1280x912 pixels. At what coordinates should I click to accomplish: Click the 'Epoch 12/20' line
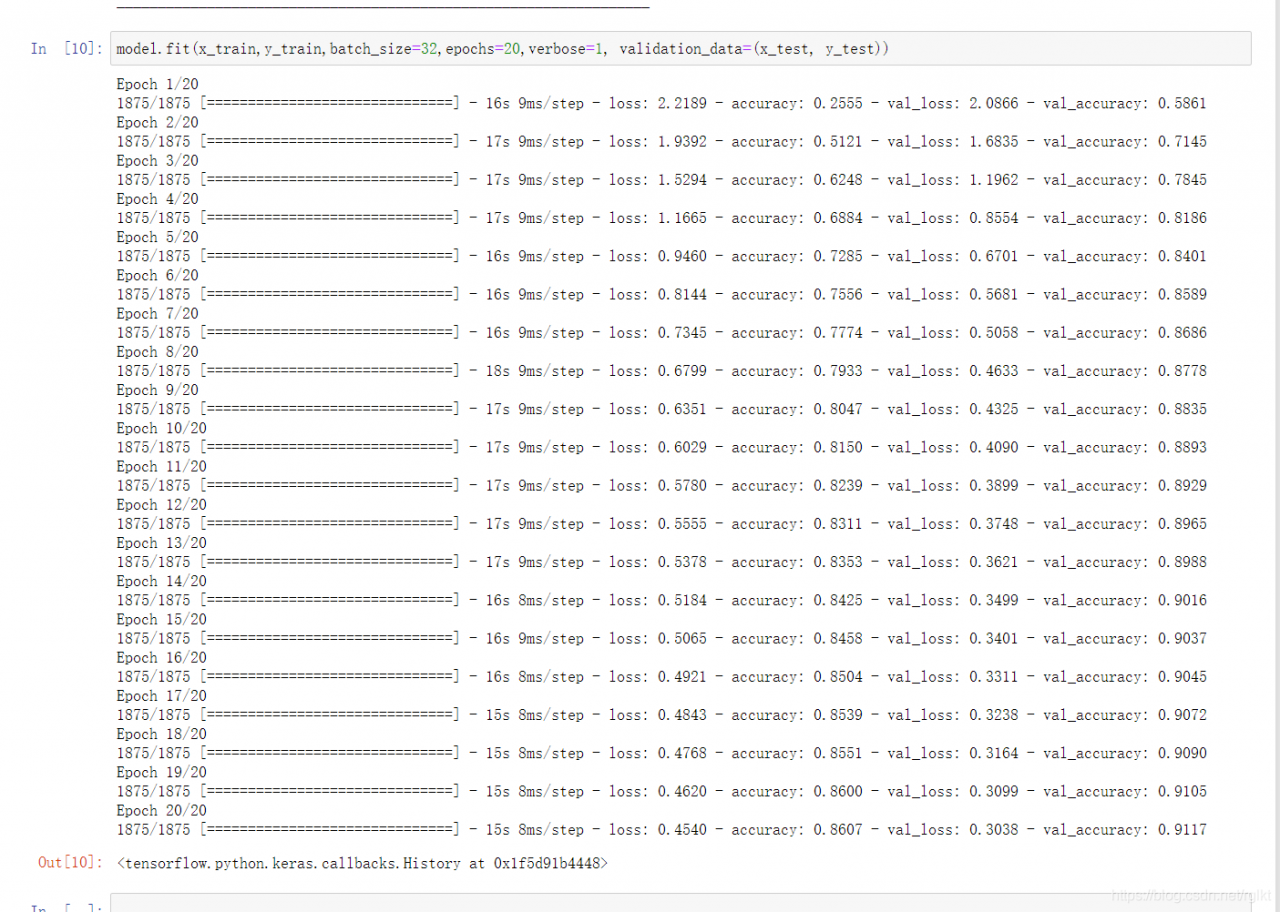(161, 504)
